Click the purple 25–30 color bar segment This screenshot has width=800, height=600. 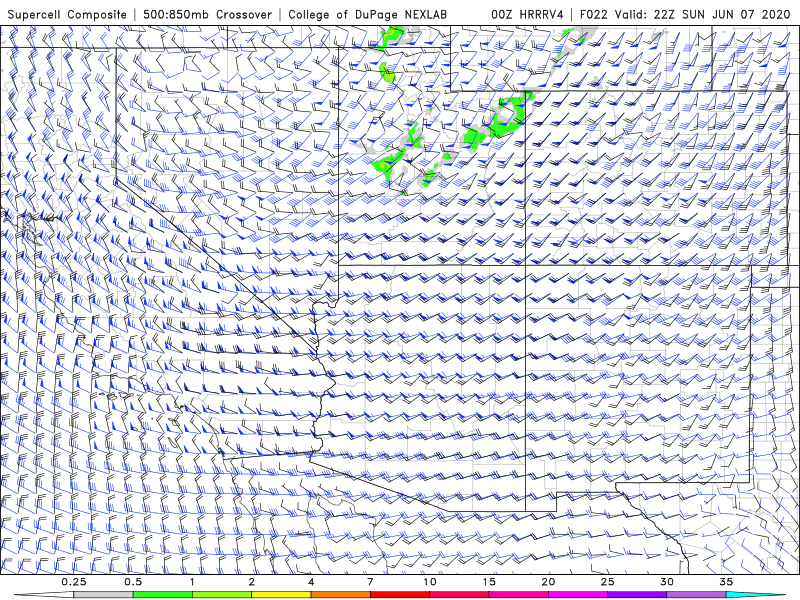(637, 595)
